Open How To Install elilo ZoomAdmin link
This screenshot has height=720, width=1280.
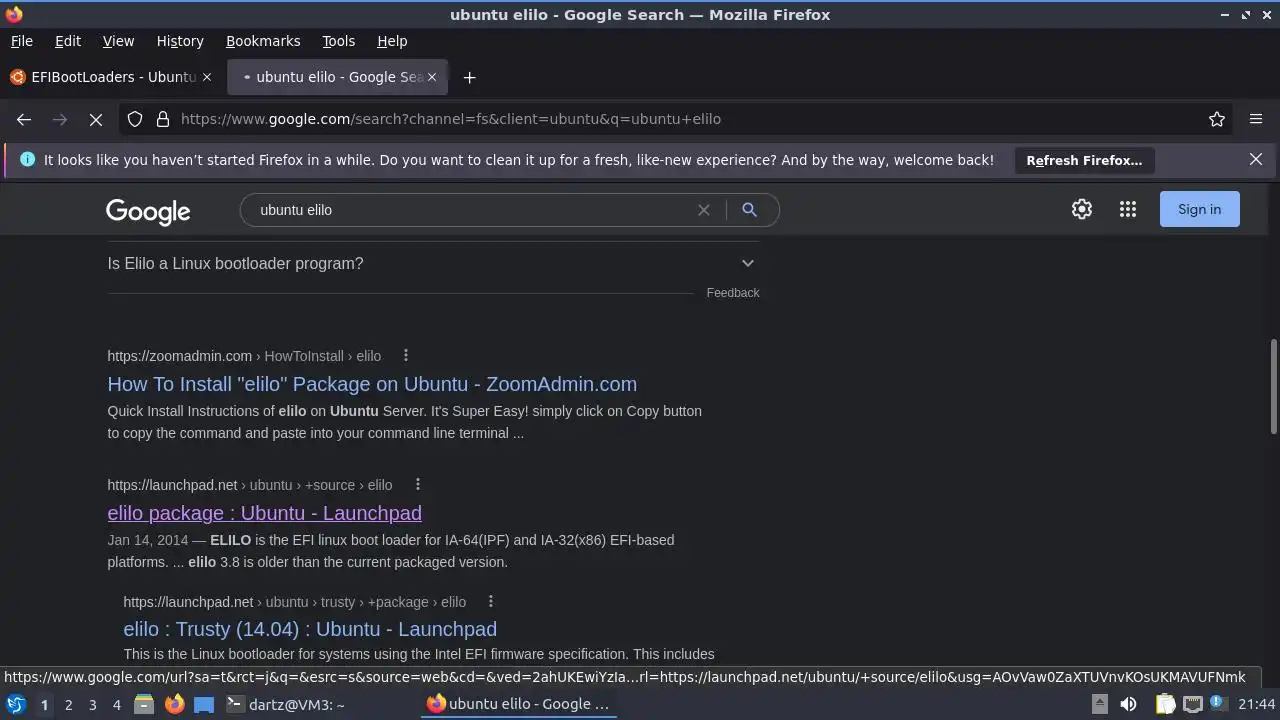(x=372, y=384)
